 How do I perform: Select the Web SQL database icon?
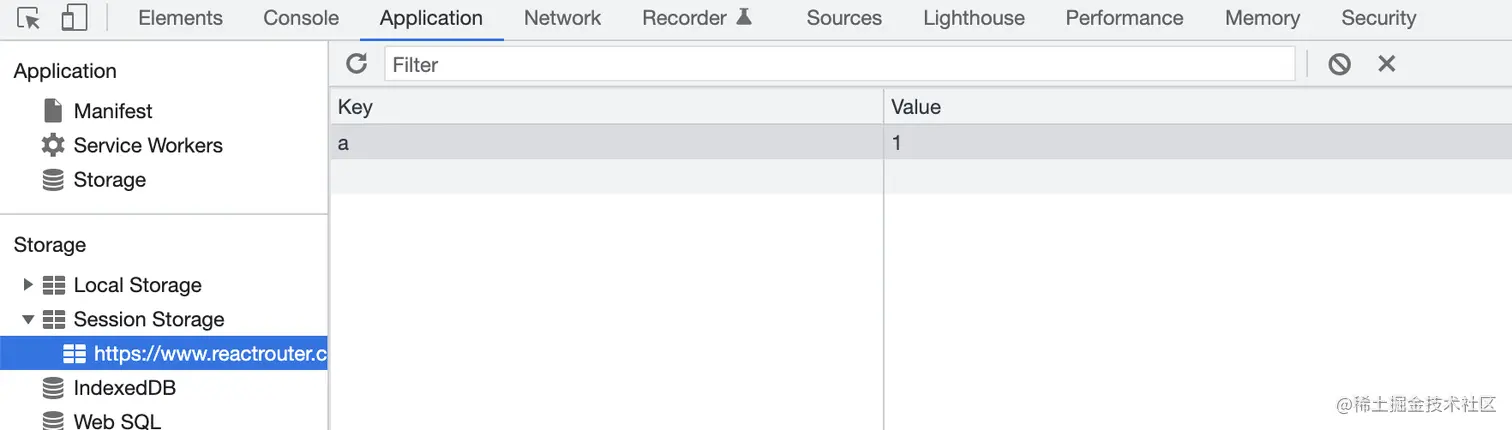tap(53, 421)
